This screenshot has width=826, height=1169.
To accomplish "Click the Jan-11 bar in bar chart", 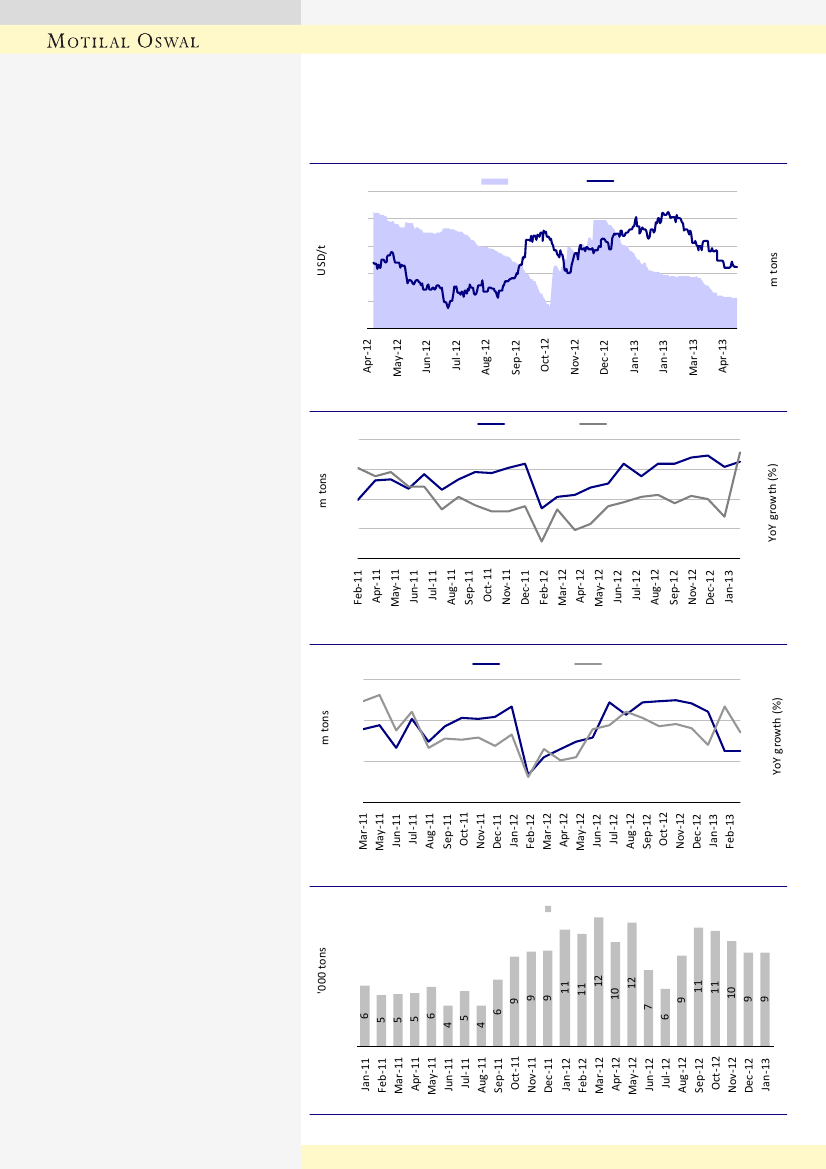I will click(365, 1016).
